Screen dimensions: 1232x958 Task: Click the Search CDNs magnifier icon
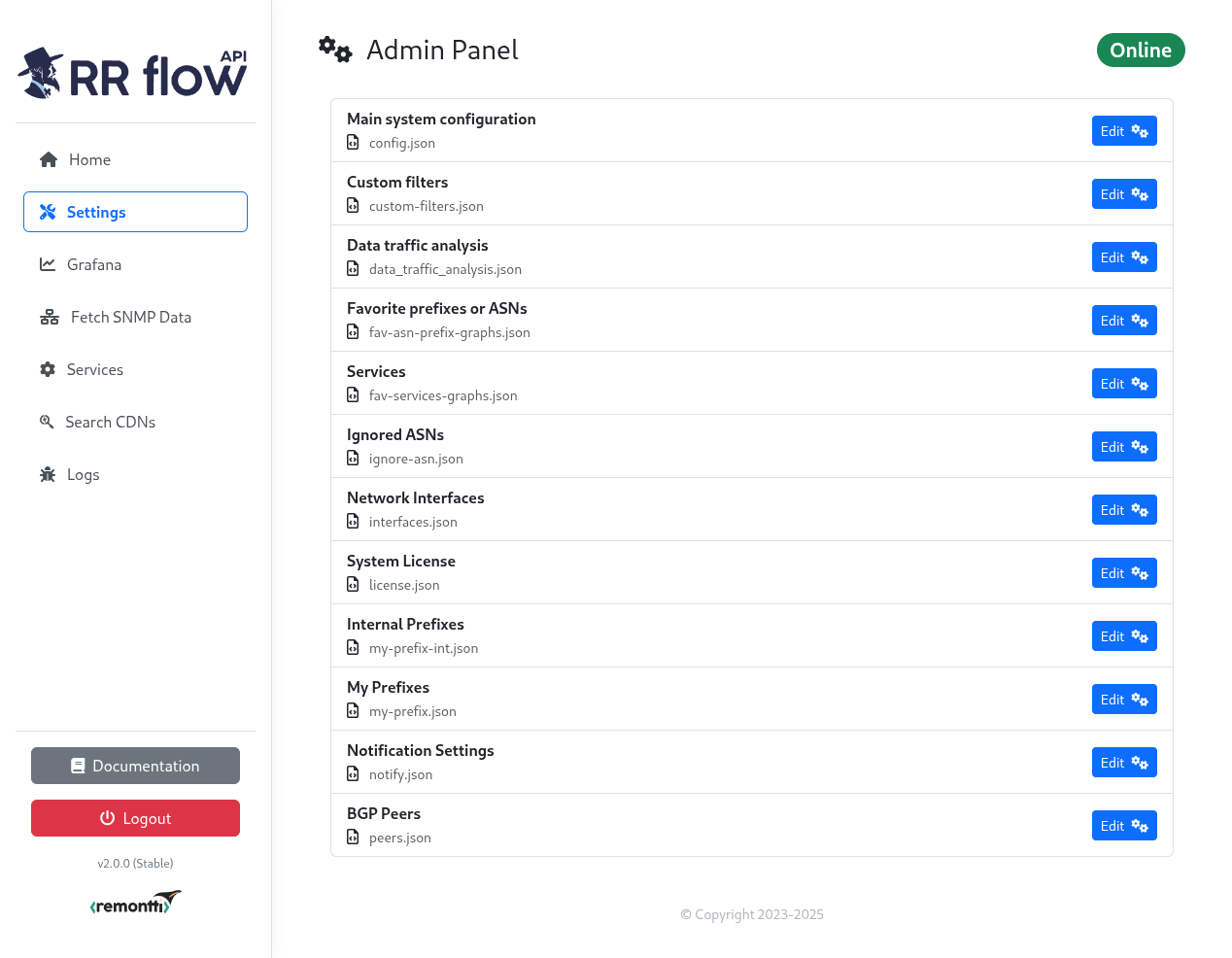[x=47, y=422]
